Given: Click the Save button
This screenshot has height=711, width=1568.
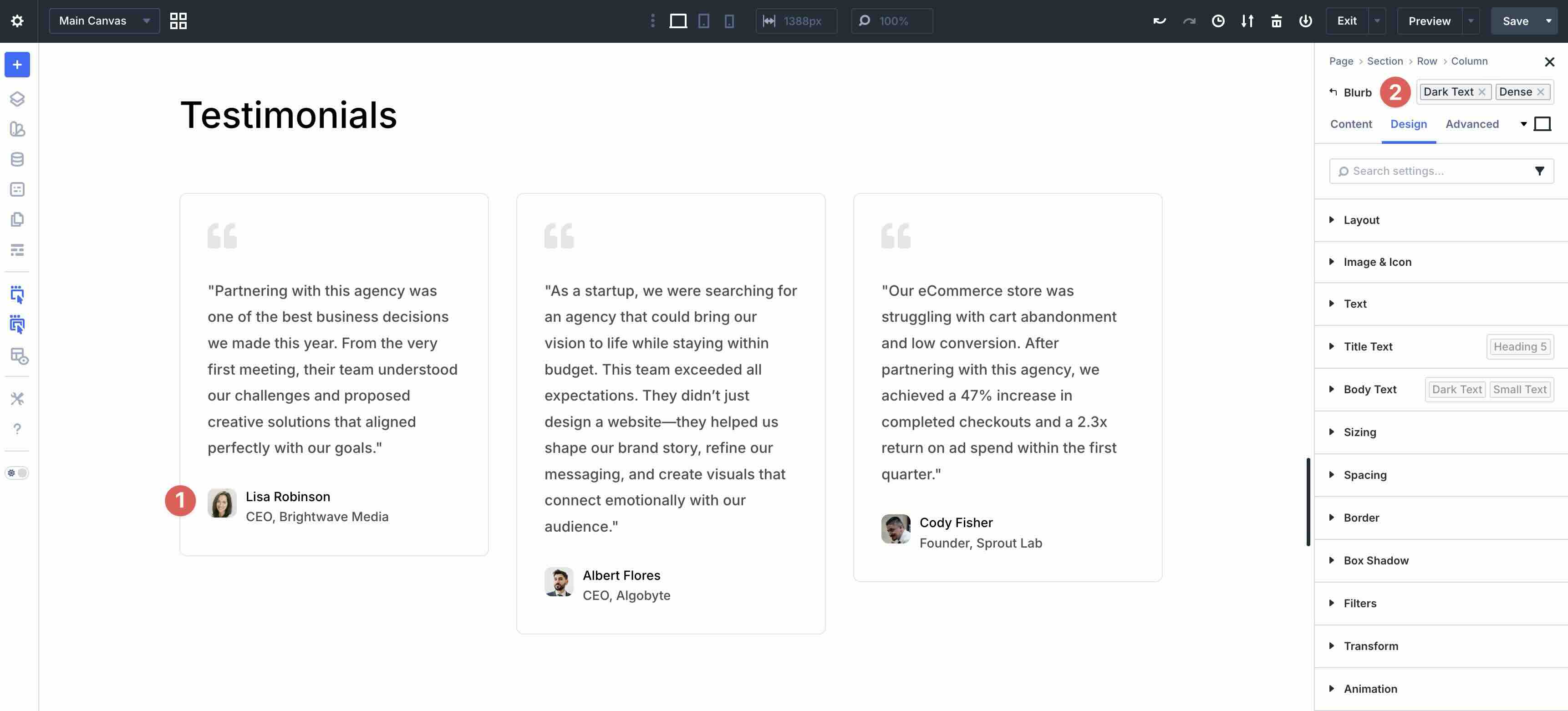Looking at the screenshot, I should coord(1515,20).
